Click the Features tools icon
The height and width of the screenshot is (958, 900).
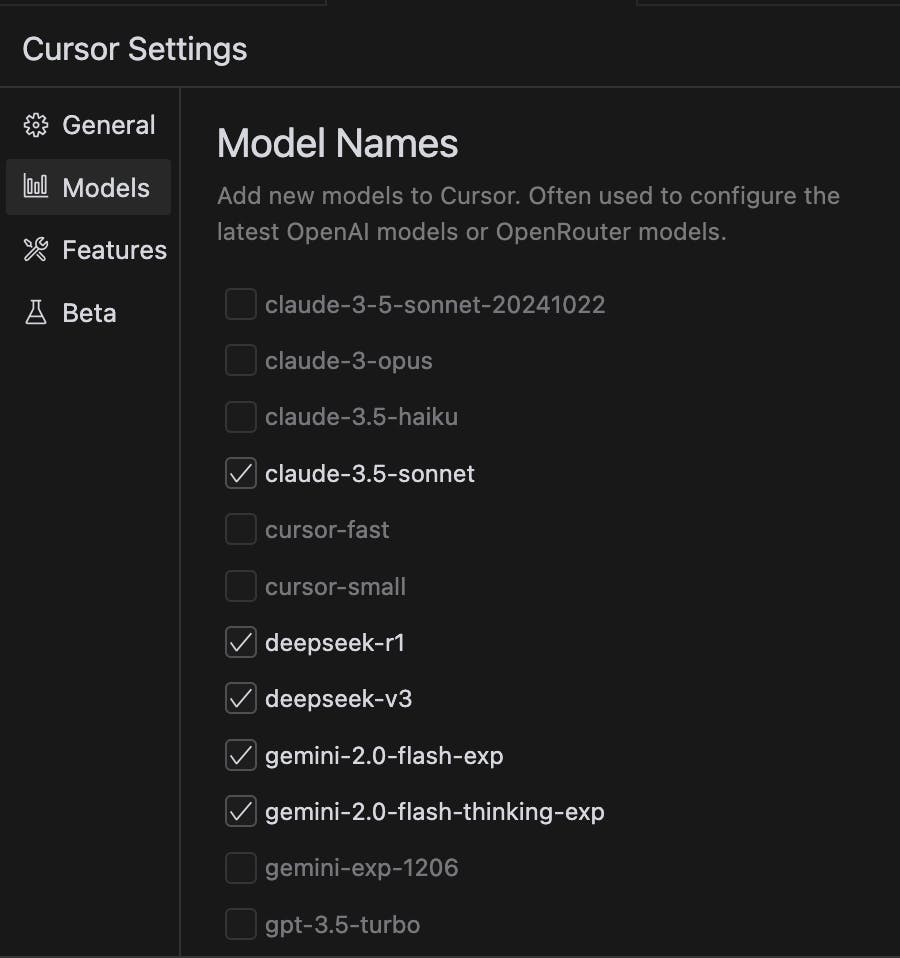(36, 250)
